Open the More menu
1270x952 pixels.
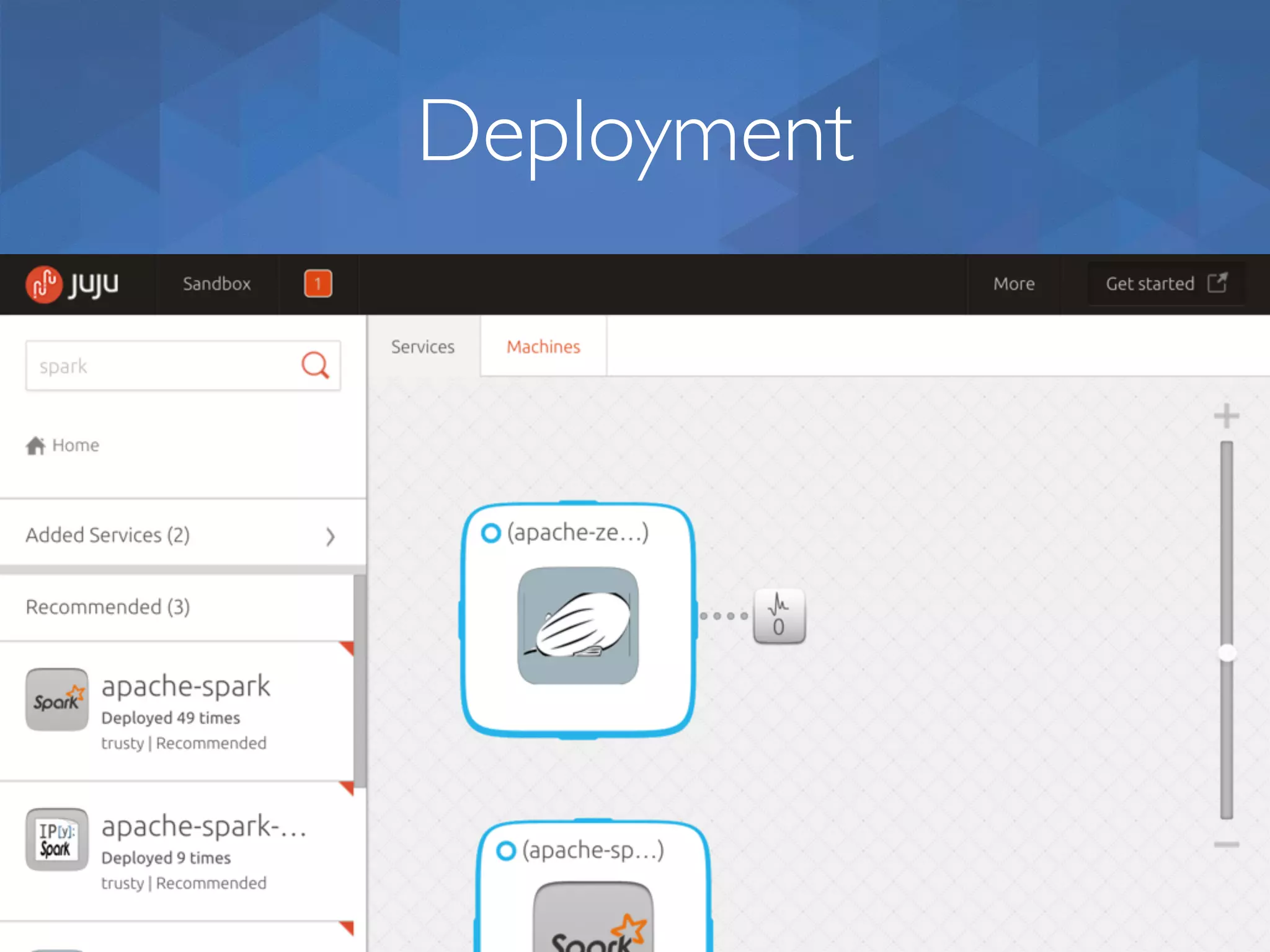point(1014,284)
